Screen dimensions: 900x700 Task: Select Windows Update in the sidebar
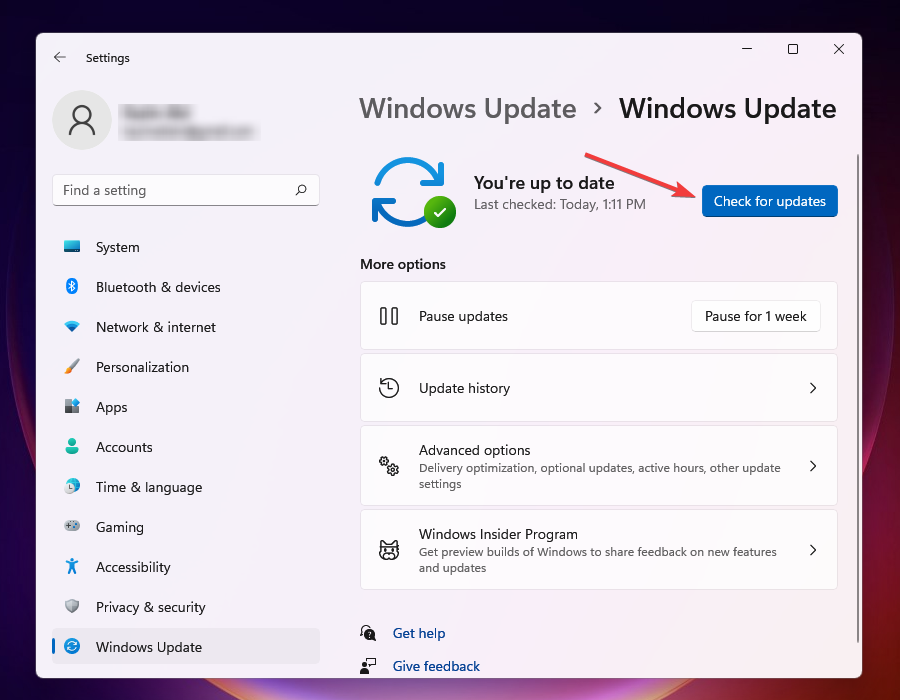click(185, 647)
